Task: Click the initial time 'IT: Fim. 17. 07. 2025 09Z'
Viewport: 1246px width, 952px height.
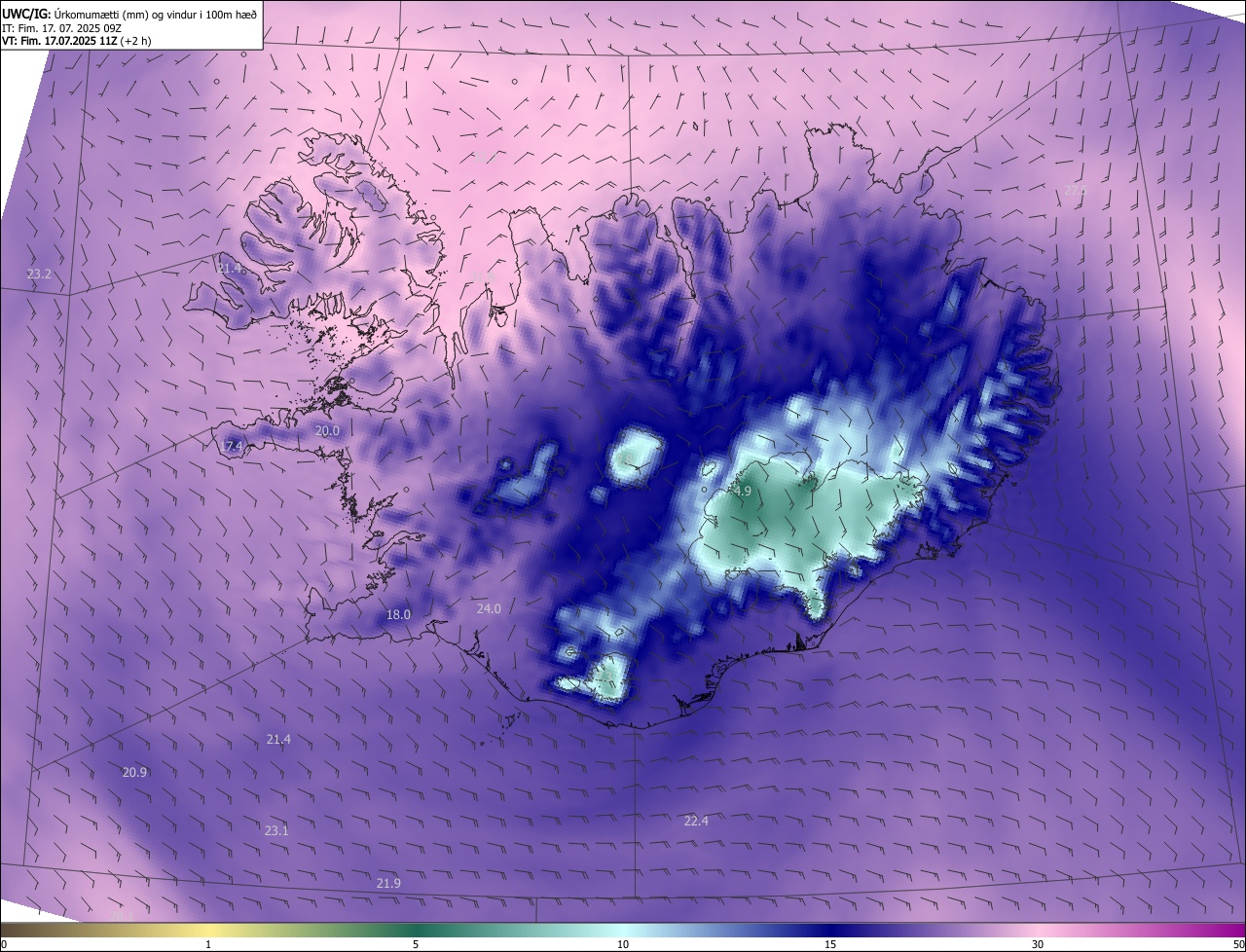Action: [x=60, y=27]
